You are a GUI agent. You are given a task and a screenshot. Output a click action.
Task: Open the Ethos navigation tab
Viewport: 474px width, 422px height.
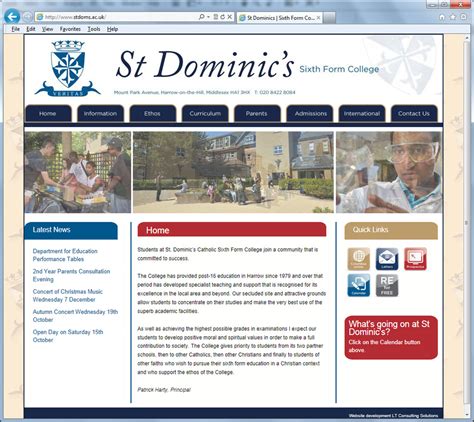(153, 114)
